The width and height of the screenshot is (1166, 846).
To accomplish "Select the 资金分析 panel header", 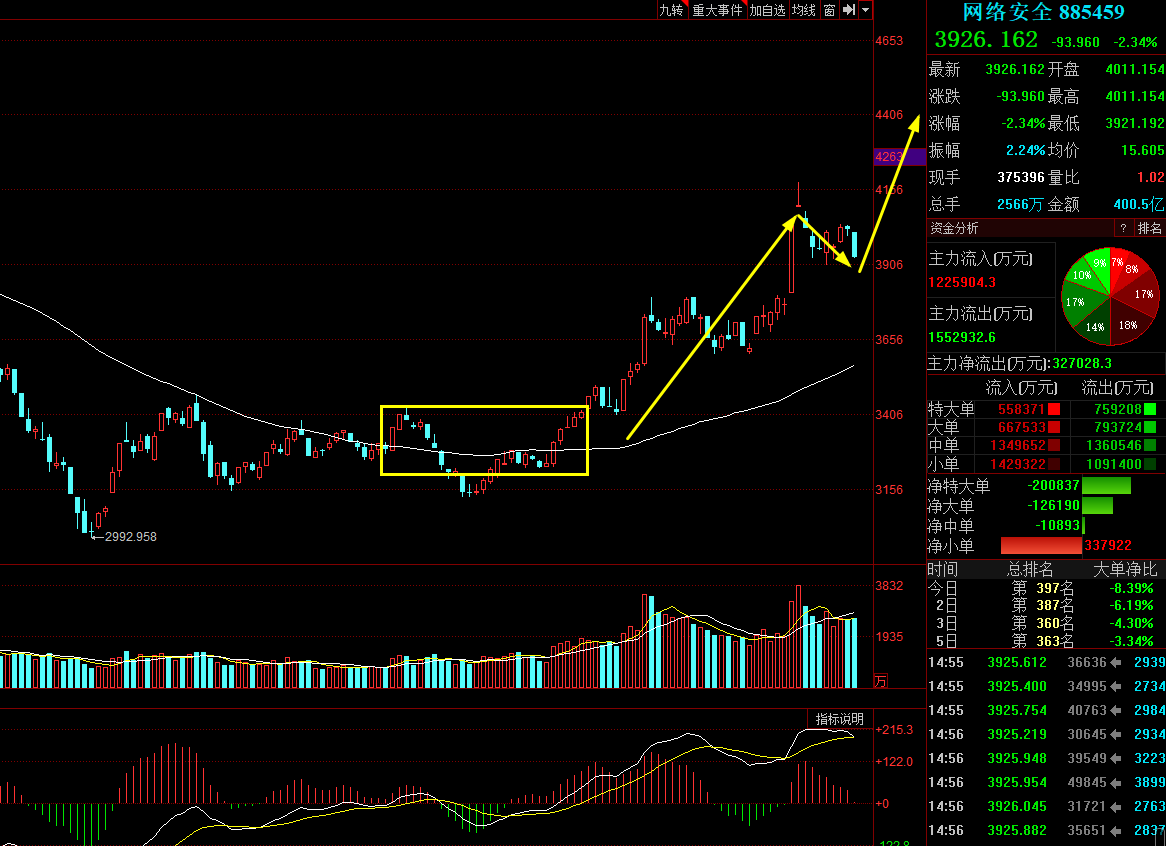I will pos(954,228).
